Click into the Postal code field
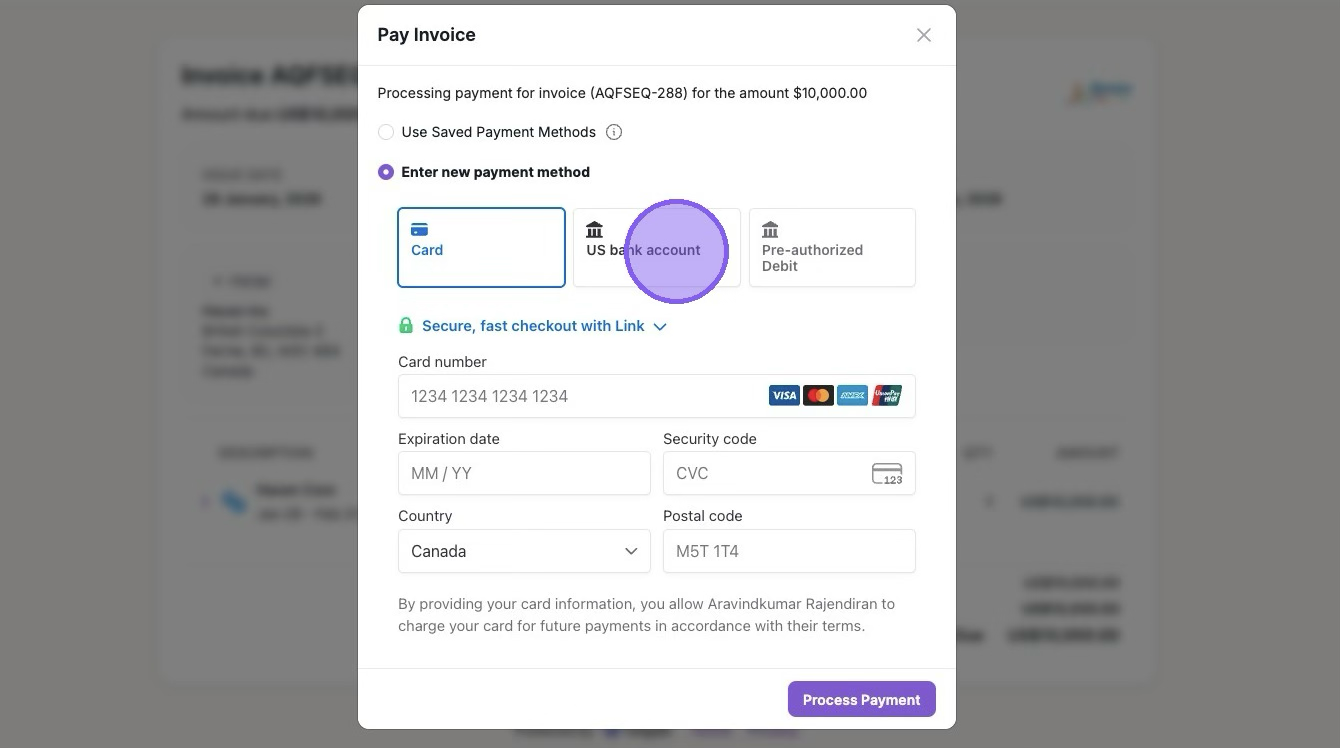 [789, 551]
